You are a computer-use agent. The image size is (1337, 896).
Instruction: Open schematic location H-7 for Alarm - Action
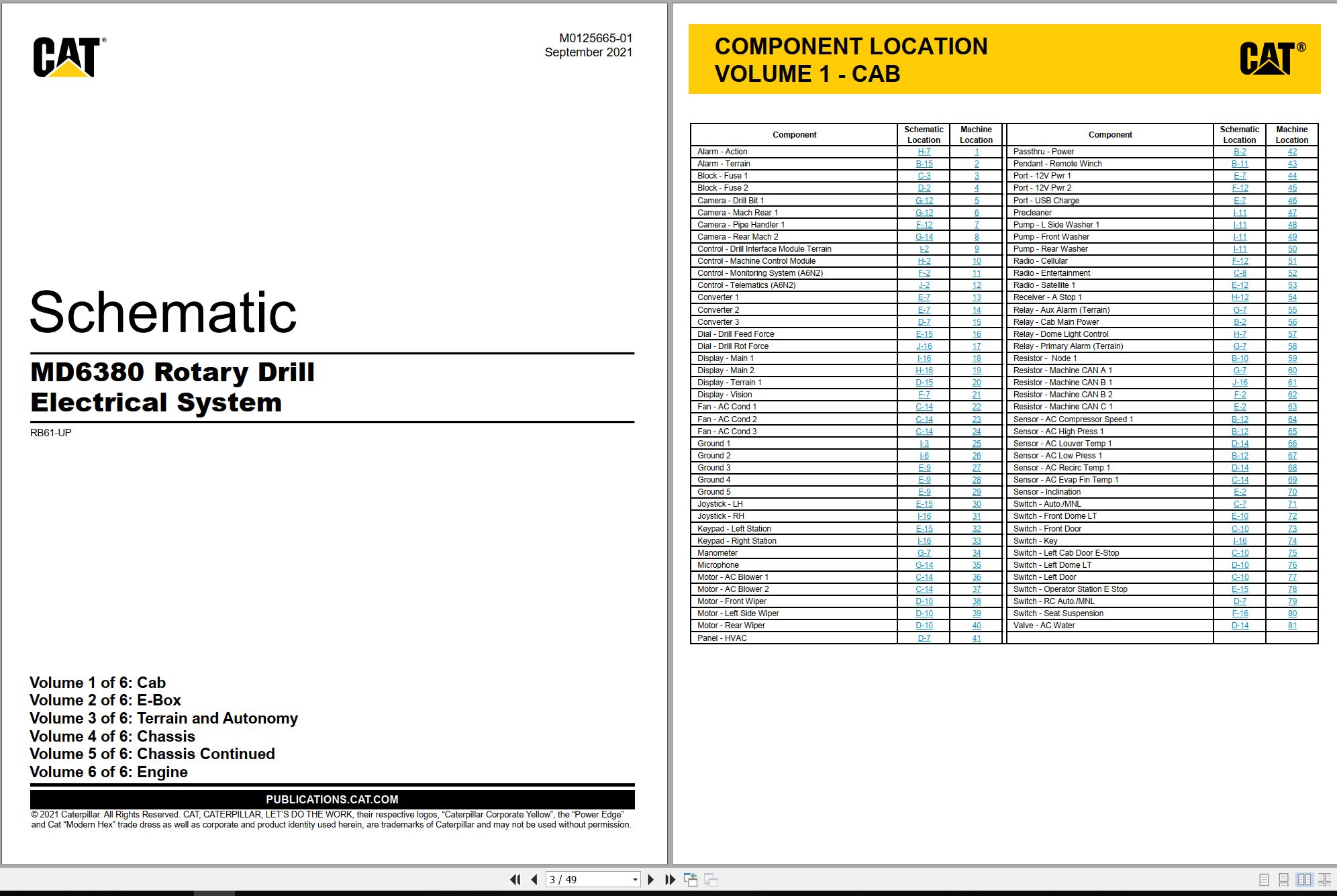pos(924,152)
